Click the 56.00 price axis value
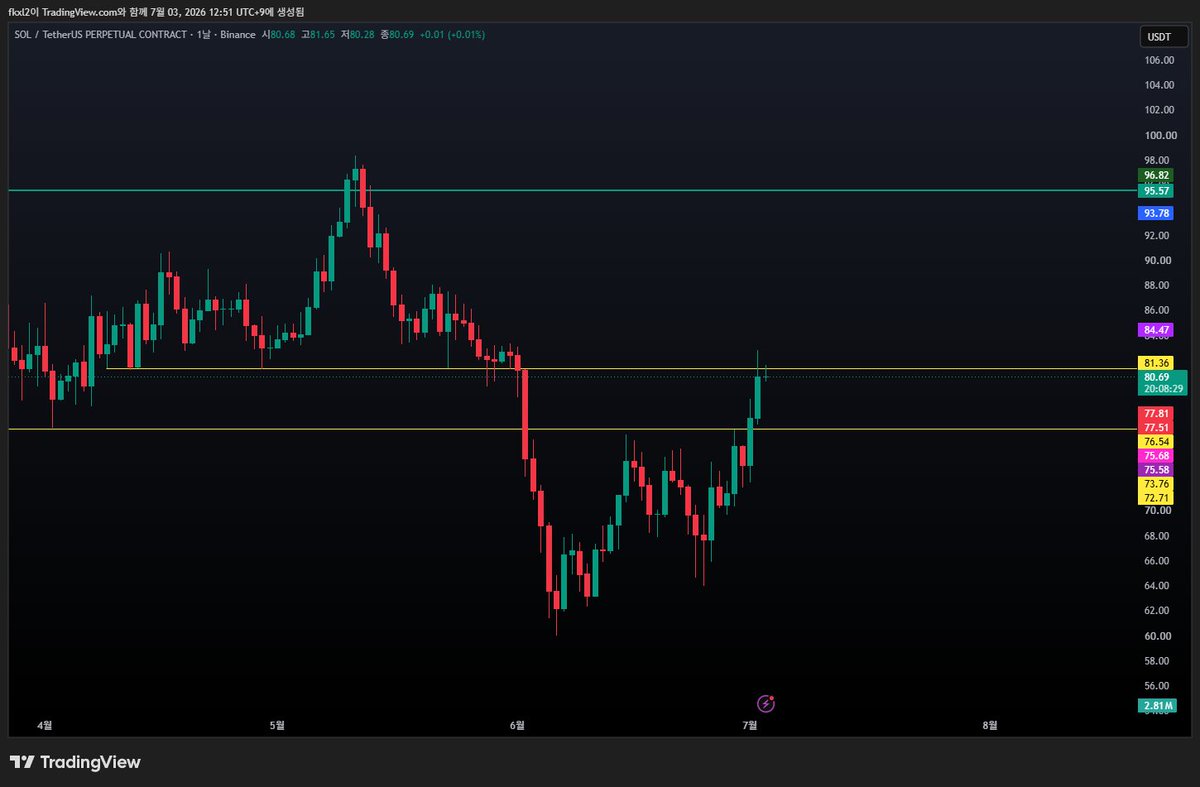The height and width of the screenshot is (787, 1200). tap(1157, 686)
